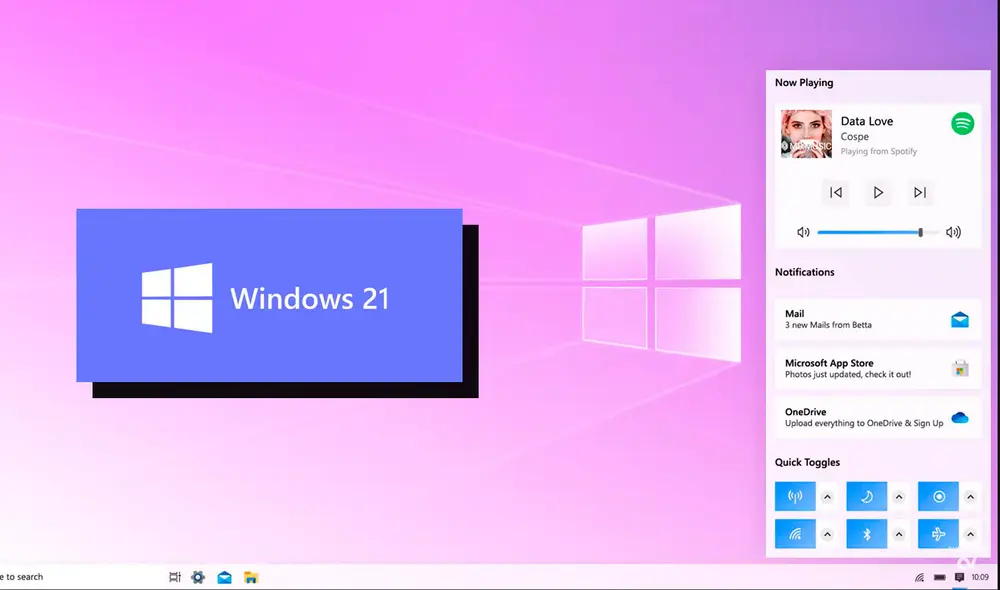This screenshot has height=590, width=1000.
Task: Toggle the Bluetooth quick toggle
Action: [866, 533]
